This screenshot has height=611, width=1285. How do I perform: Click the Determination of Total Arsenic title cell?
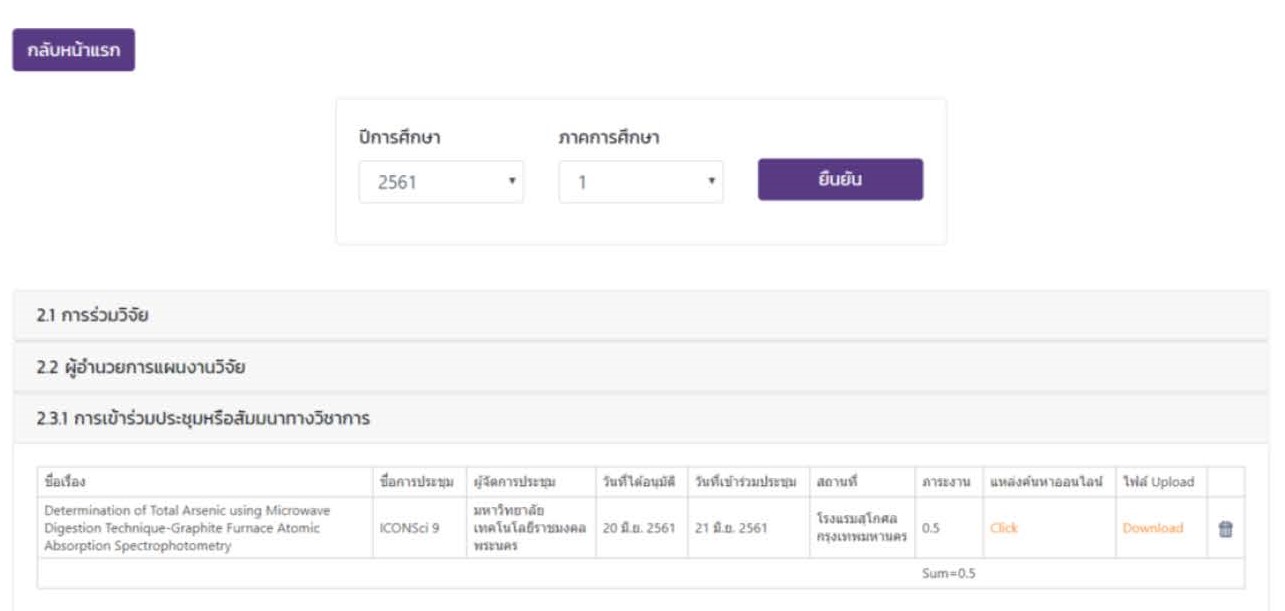click(187, 528)
